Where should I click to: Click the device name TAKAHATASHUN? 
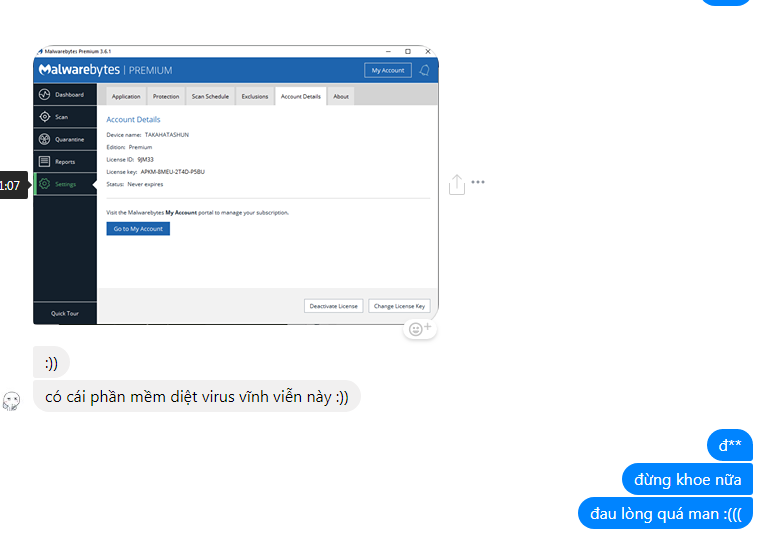(x=167, y=135)
